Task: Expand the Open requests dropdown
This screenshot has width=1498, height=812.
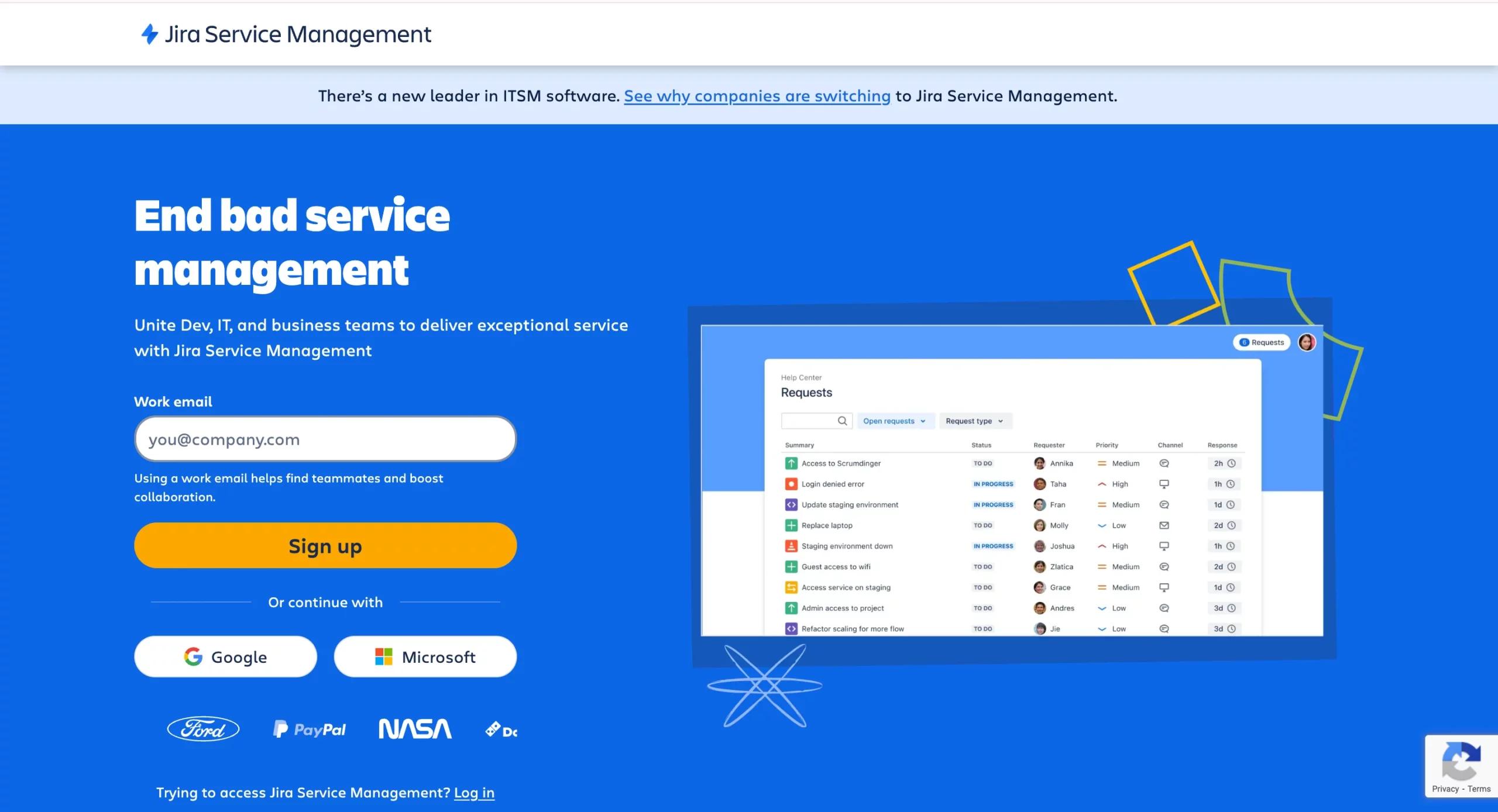Action: pyautogui.click(x=895, y=421)
